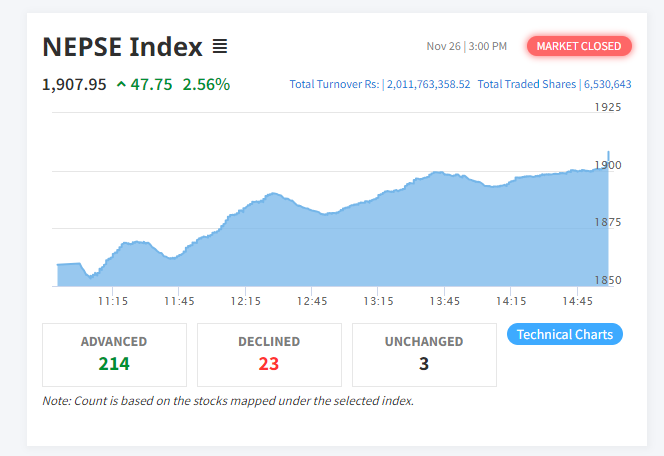The height and width of the screenshot is (456, 664).
Task: Click the 1900 price level on chart axis
Action: pos(608,166)
